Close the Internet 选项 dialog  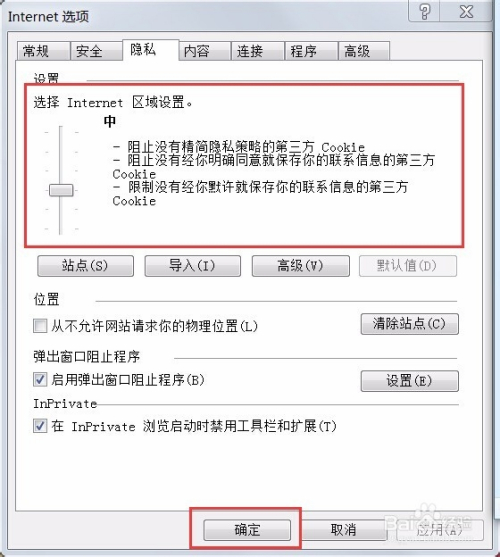466,11
